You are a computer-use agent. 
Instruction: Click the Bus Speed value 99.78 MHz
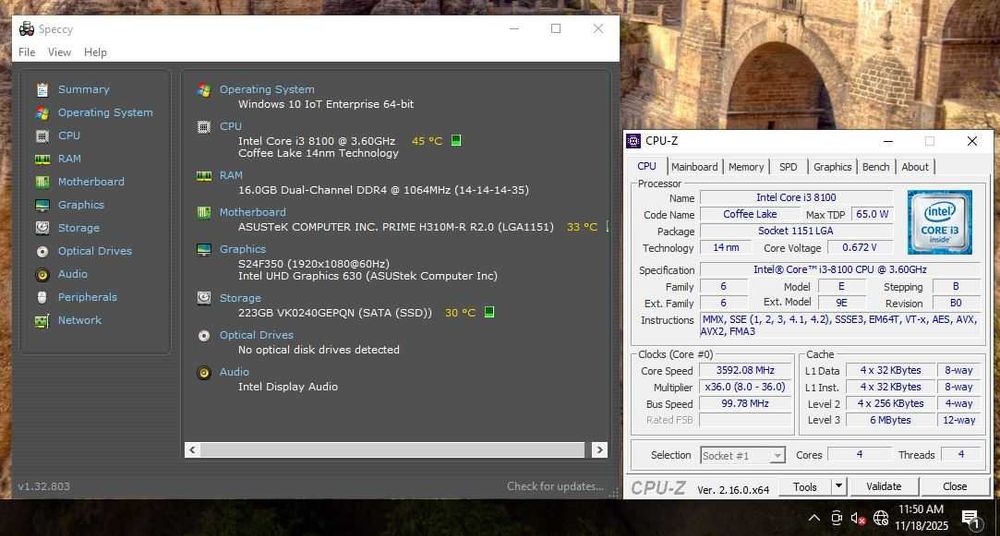[x=745, y=404]
